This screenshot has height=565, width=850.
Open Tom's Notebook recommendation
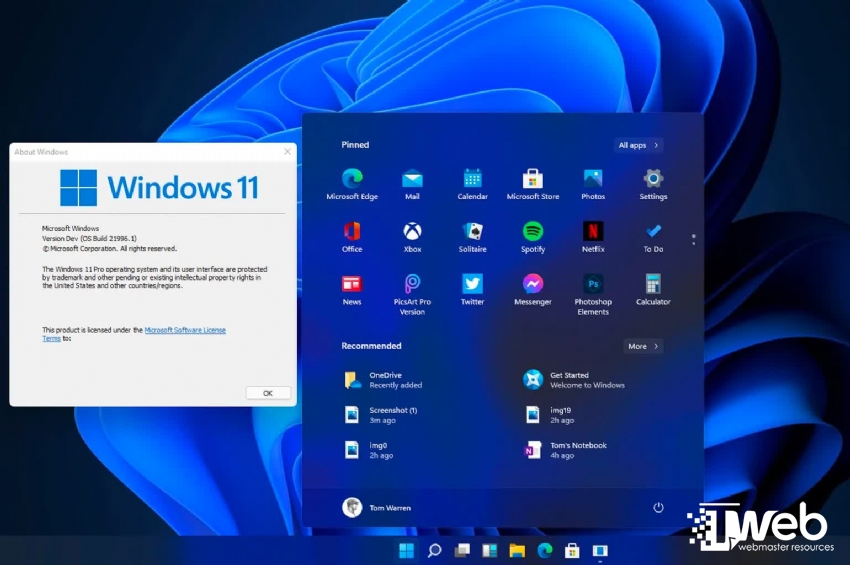(x=565, y=450)
